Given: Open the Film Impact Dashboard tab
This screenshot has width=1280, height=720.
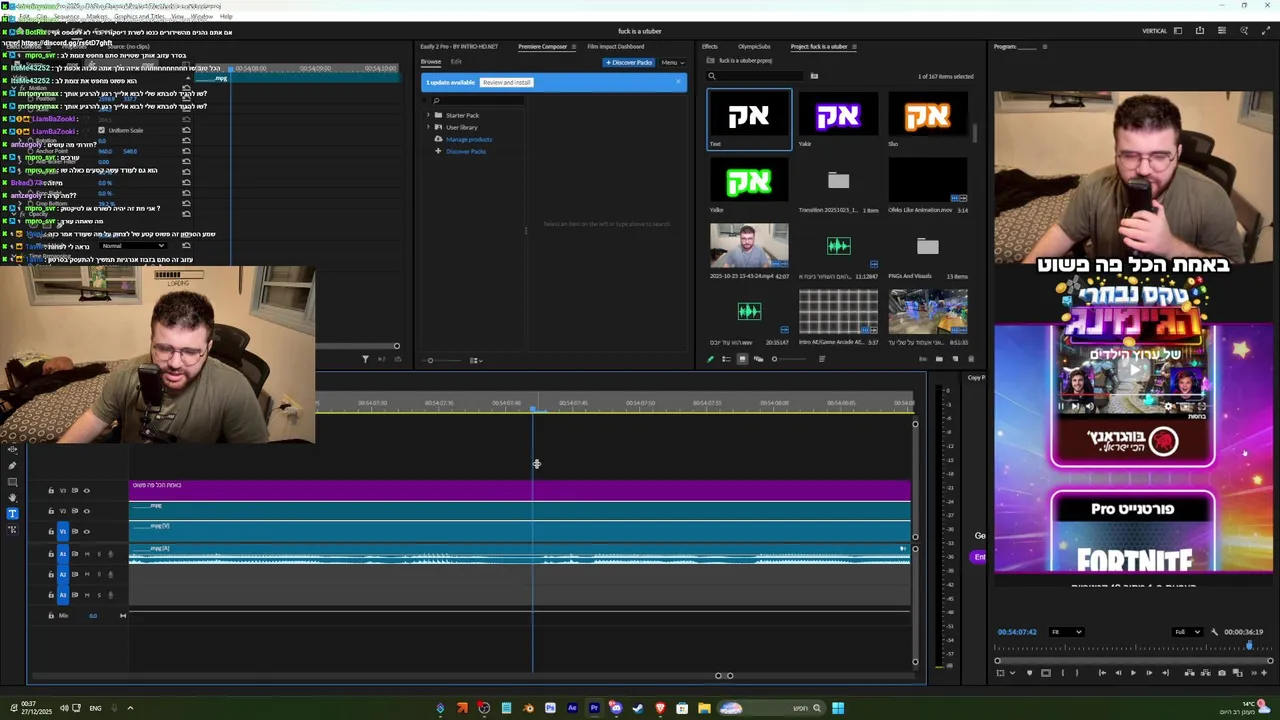Looking at the screenshot, I should click(616, 46).
